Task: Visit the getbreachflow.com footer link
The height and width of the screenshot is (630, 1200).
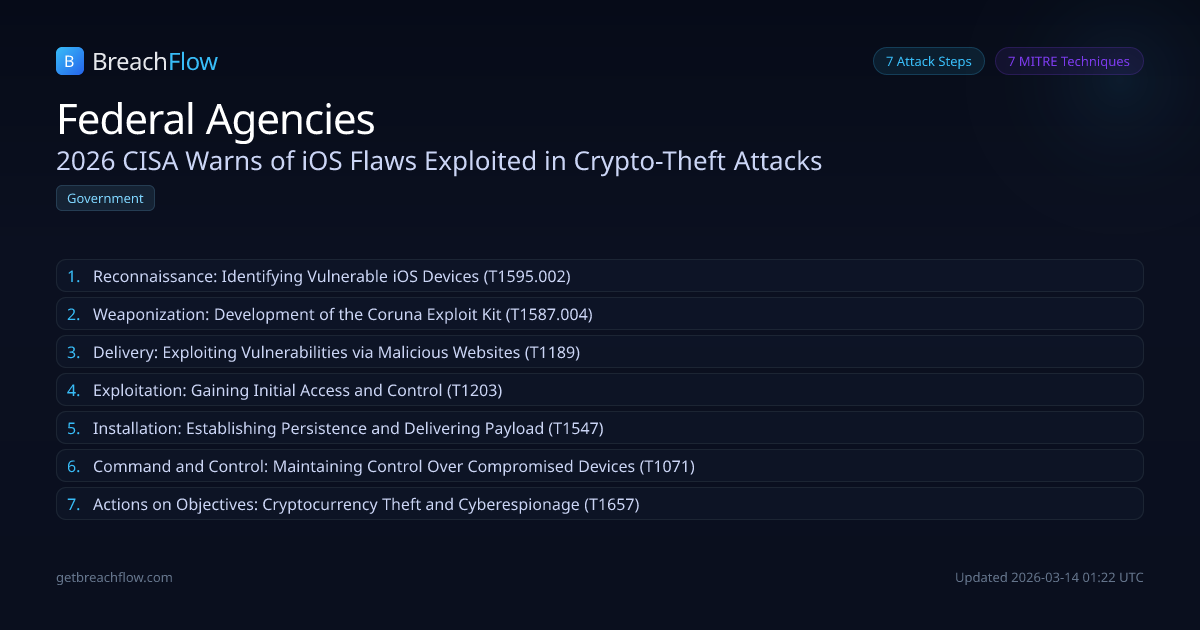Action: tap(114, 577)
